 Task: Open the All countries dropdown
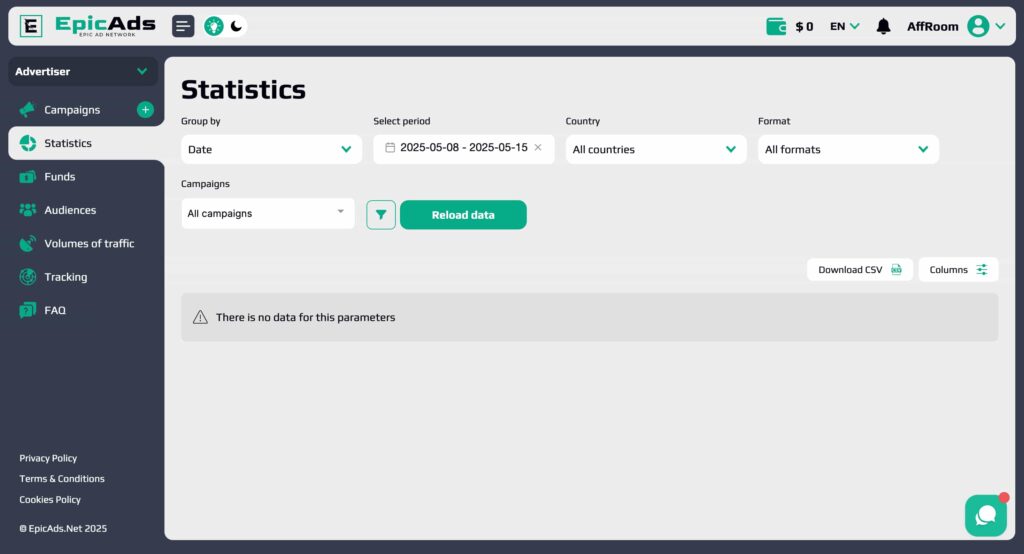tap(656, 149)
